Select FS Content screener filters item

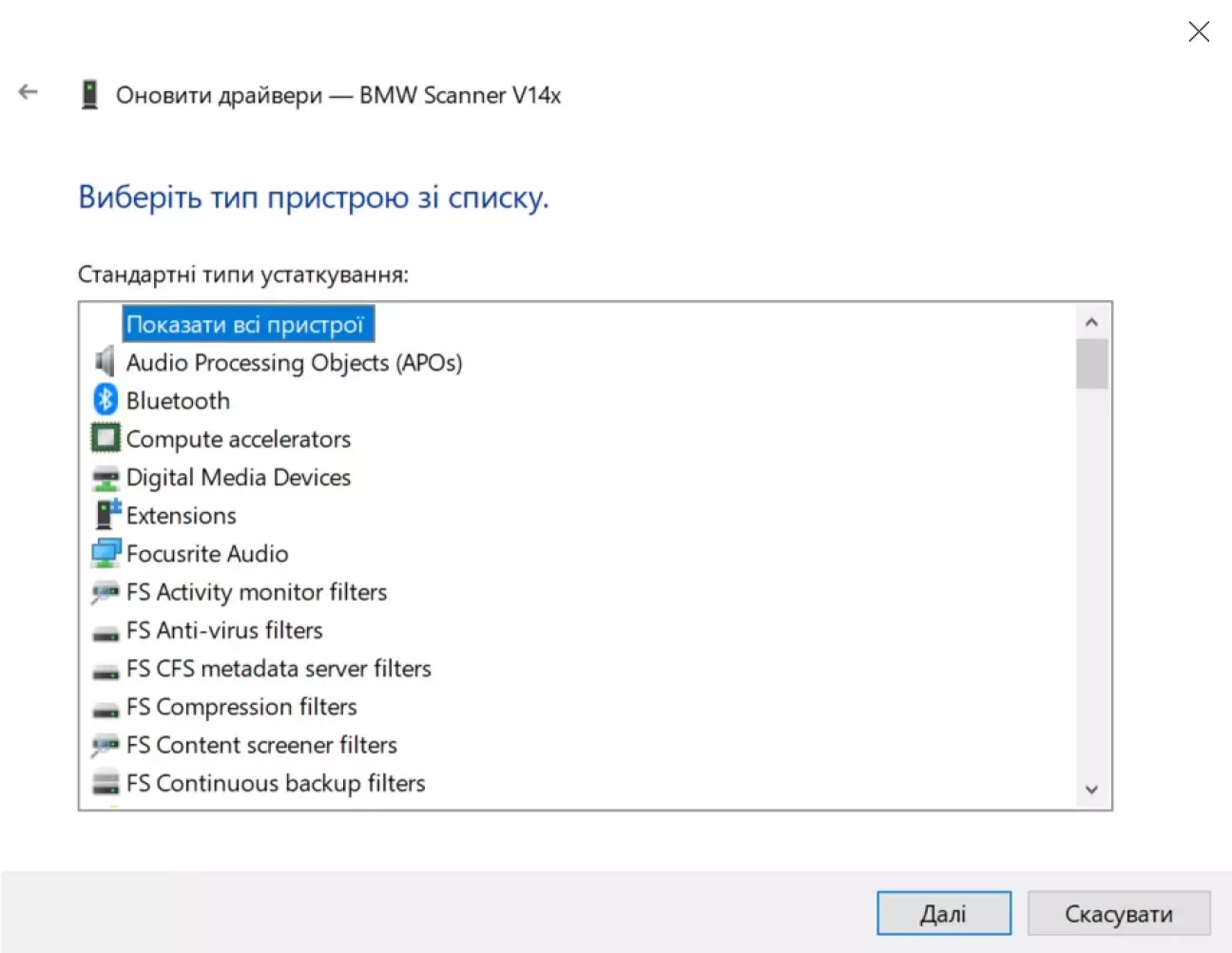261,745
